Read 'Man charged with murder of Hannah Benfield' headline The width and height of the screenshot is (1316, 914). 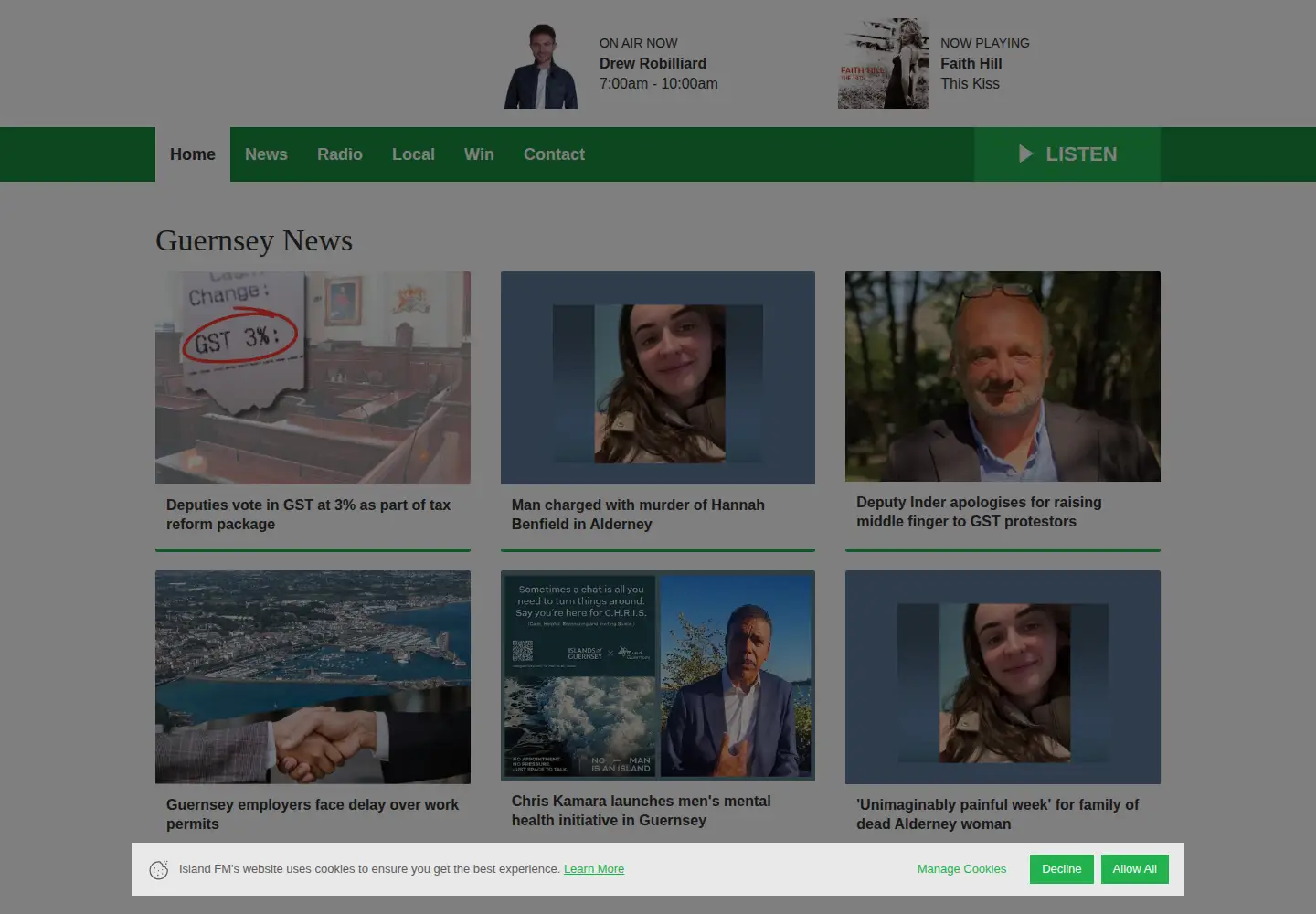coord(638,515)
